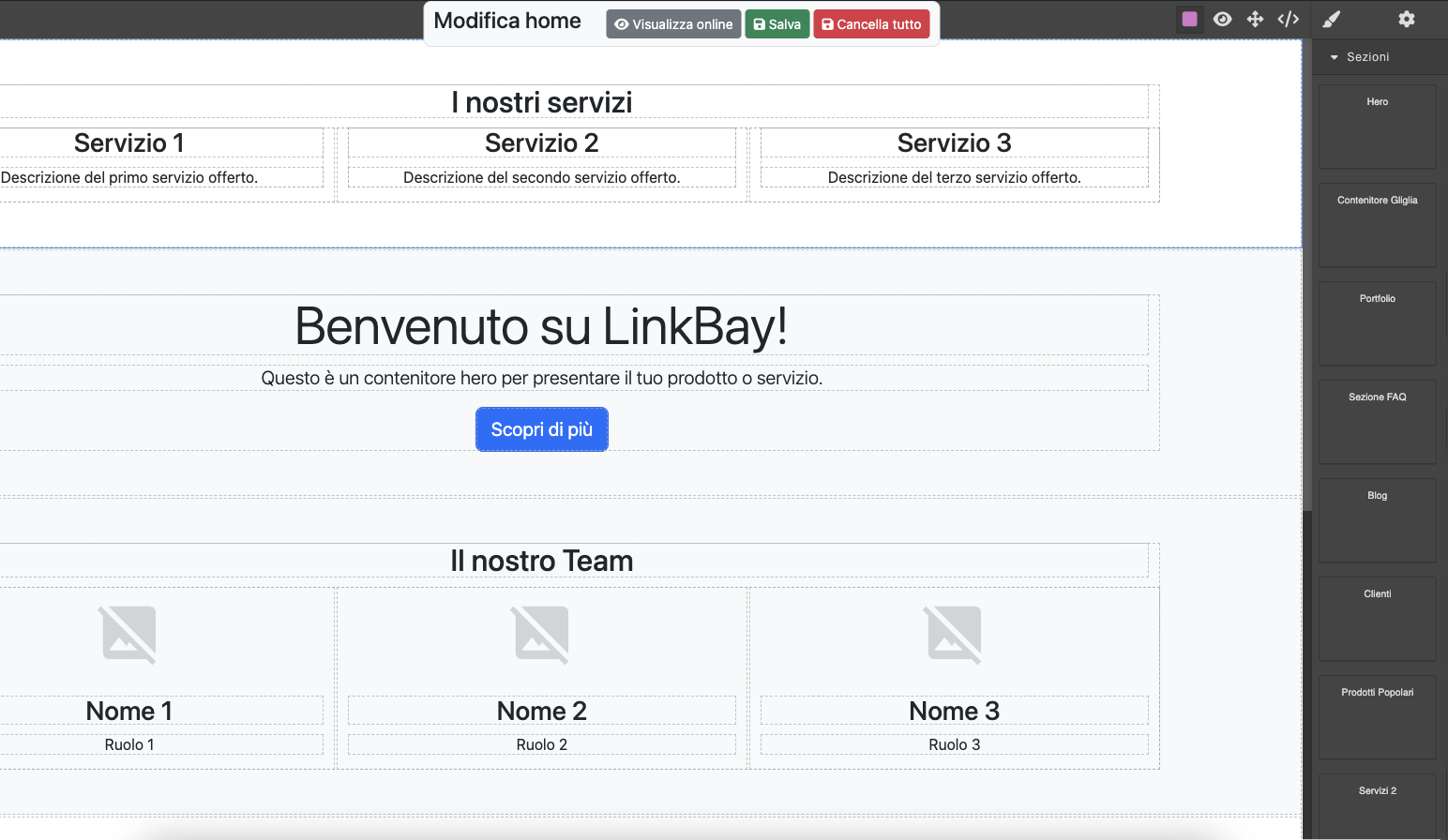
Task: Select the Servizio 3 heading
Action: click(x=955, y=143)
